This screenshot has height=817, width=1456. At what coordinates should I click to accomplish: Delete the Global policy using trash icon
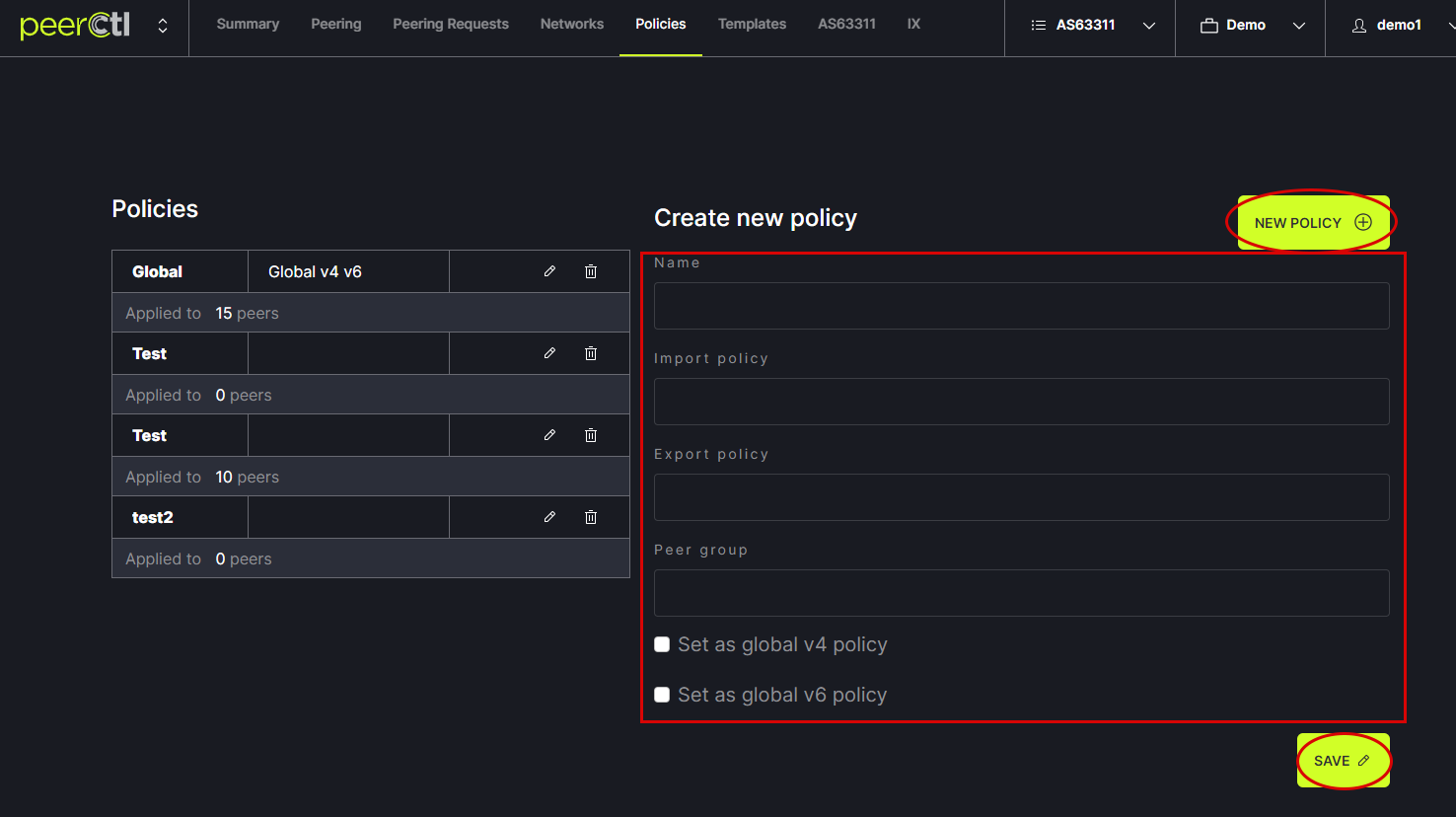591,271
